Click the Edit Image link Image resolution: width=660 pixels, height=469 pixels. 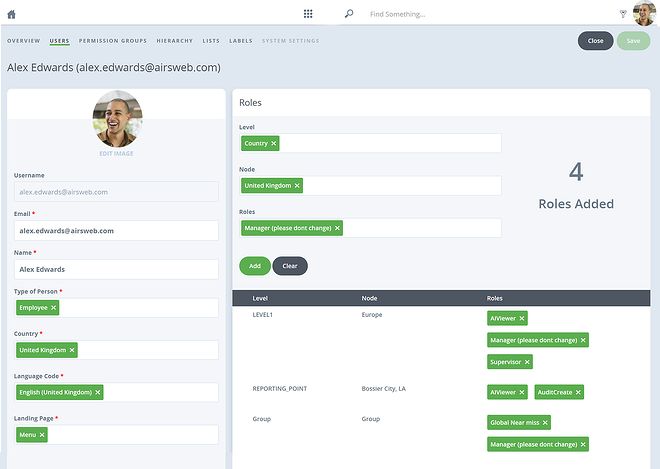pos(116,154)
